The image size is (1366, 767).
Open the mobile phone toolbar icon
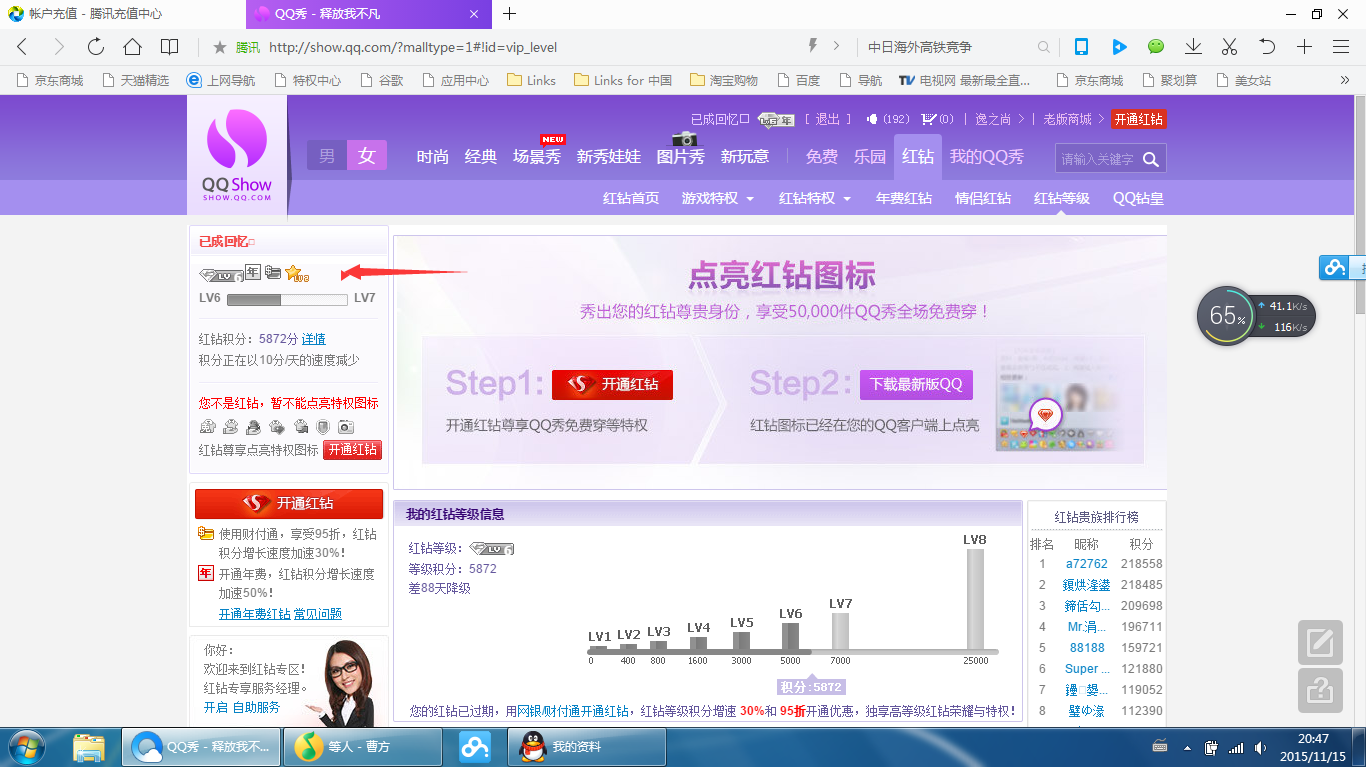[x=1081, y=47]
